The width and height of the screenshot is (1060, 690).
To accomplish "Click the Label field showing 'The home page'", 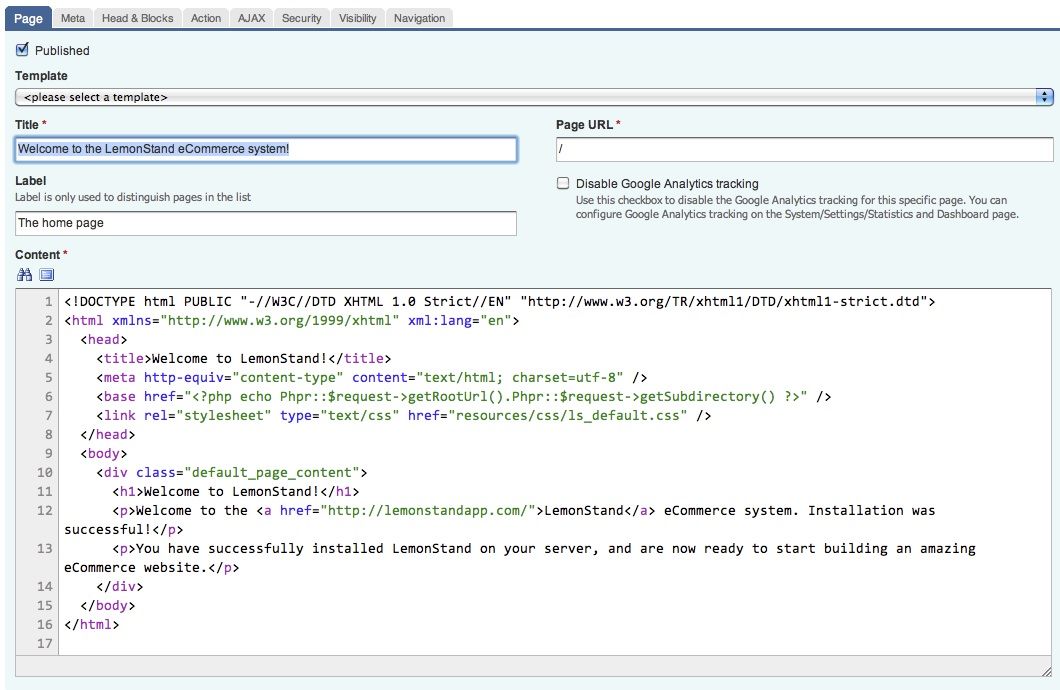I will (265, 223).
